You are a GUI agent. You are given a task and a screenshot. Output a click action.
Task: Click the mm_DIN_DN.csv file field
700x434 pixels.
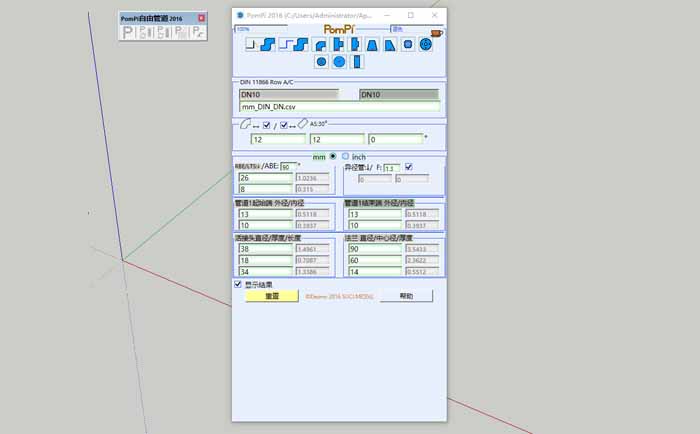pos(339,106)
